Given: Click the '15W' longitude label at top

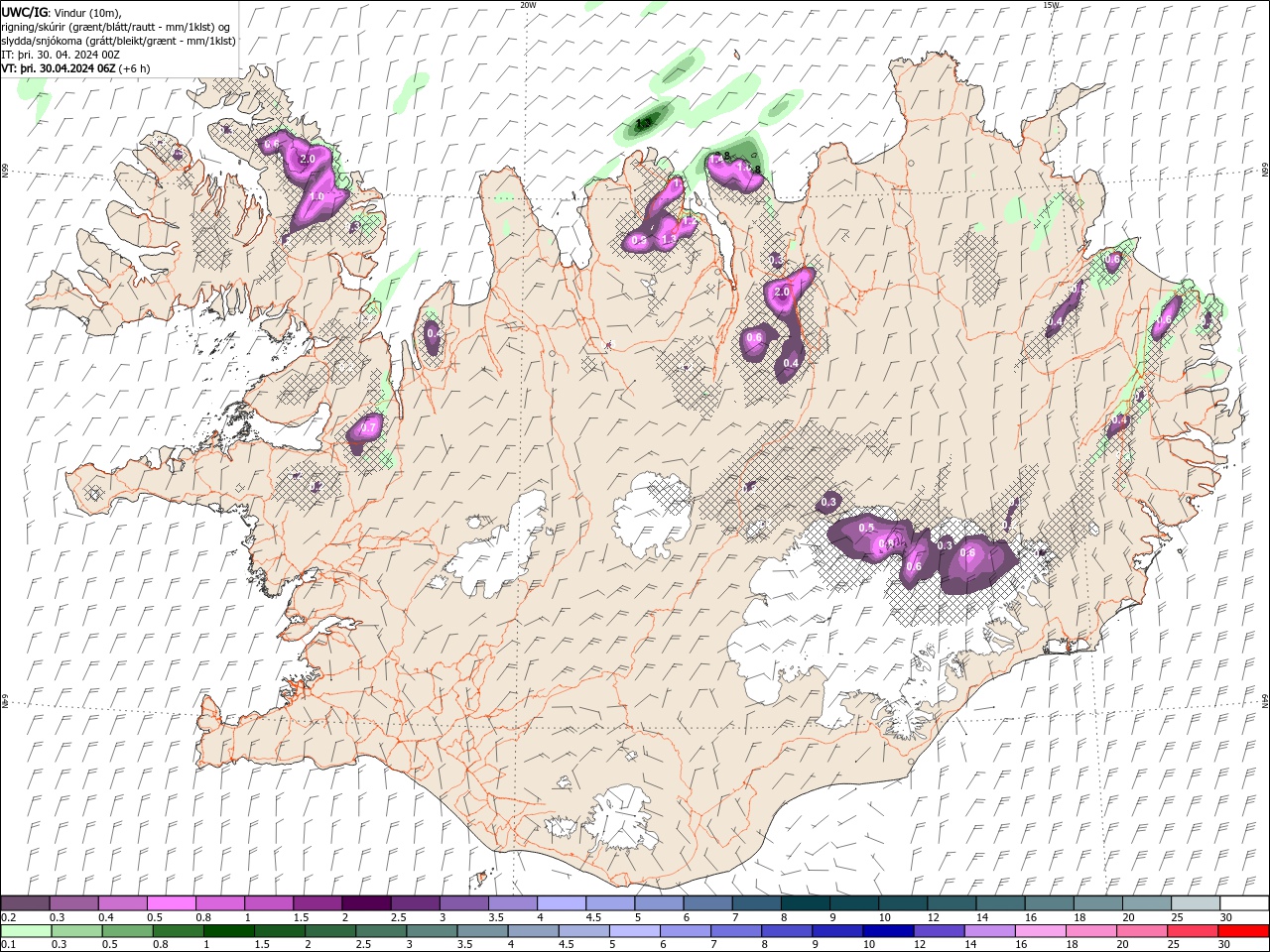Looking at the screenshot, I should click(x=1051, y=5).
